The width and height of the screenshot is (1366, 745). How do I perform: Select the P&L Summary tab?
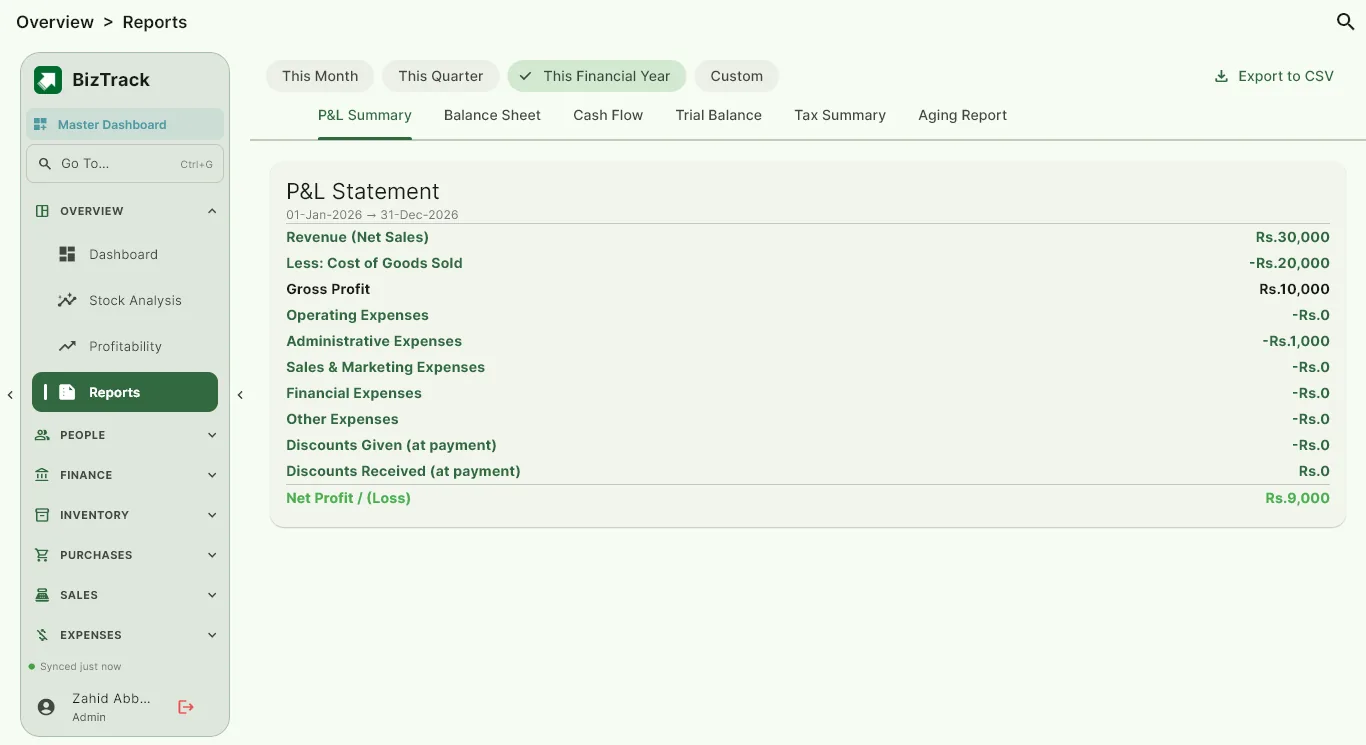pos(365,115)
